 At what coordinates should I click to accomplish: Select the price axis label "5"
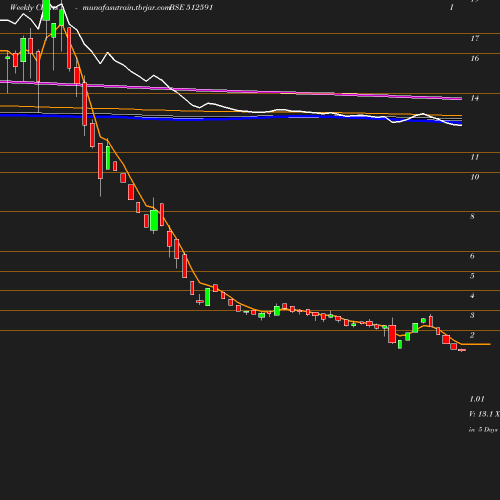[472, 276]
